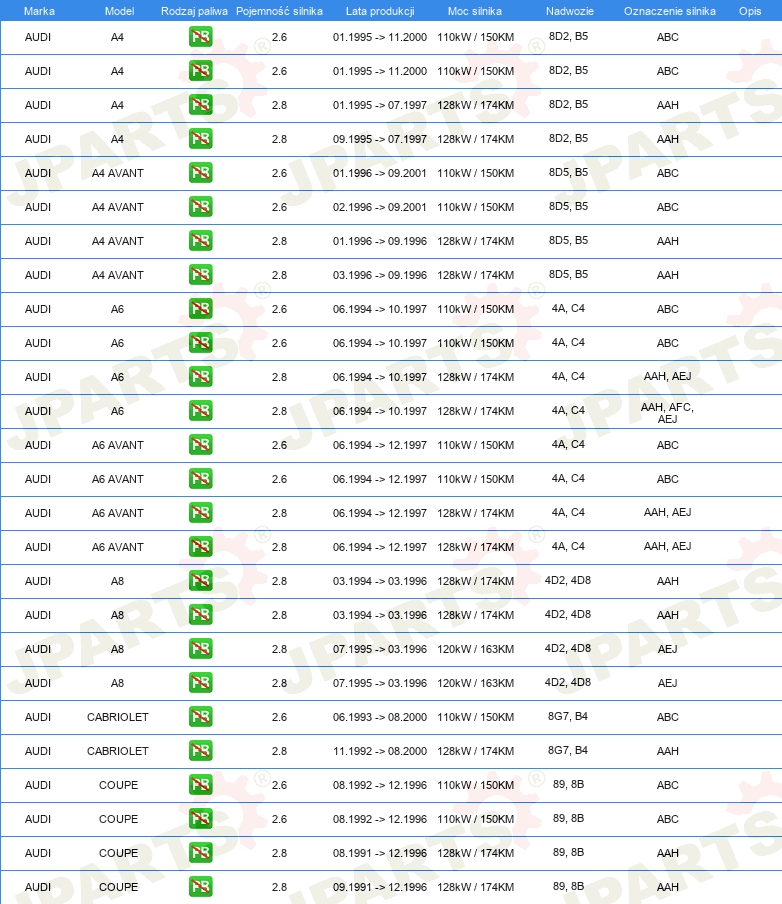Click the Pojemność silnika column header

279,11
